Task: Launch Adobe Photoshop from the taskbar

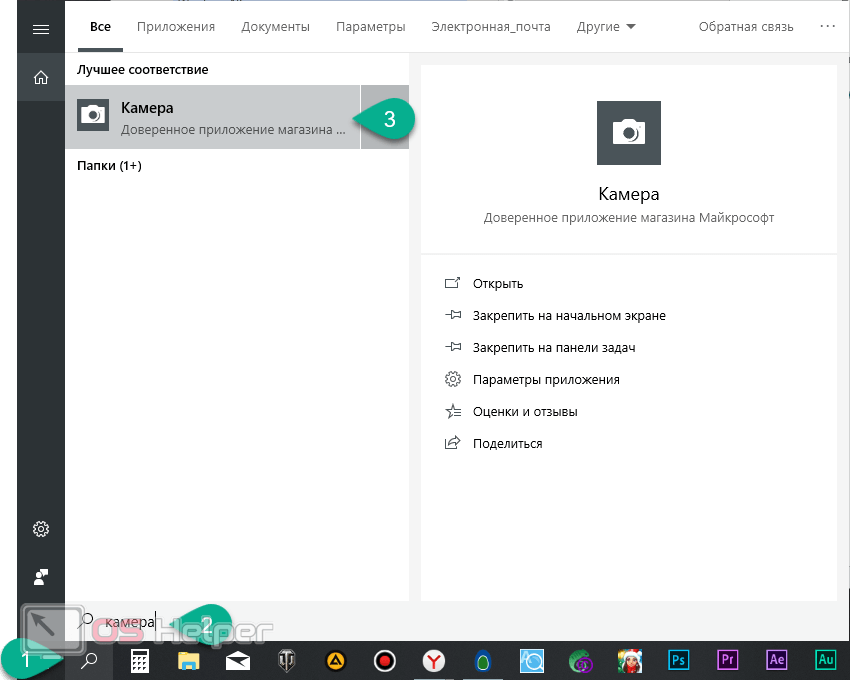Action: point(679,660)
